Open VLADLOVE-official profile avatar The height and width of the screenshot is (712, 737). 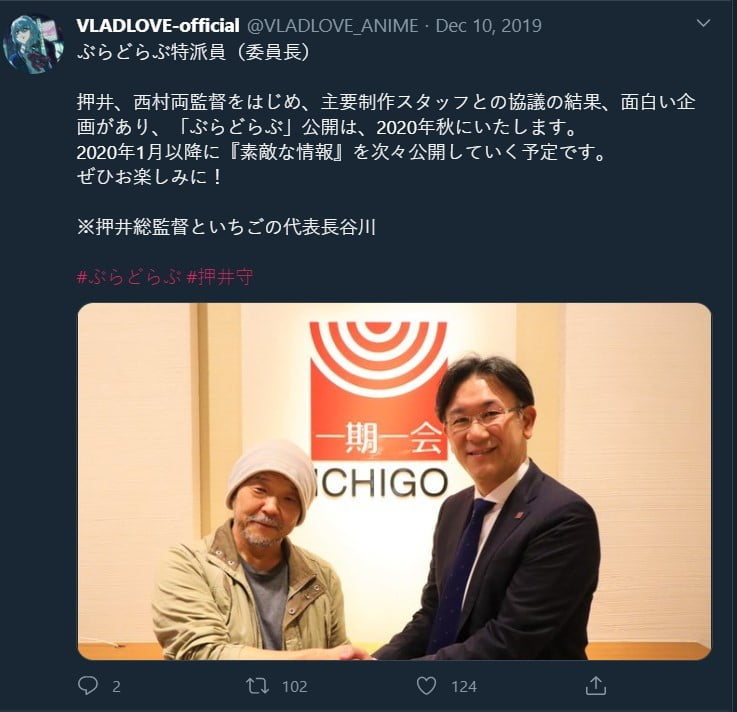pyautogui.click(x=33, y=44)
